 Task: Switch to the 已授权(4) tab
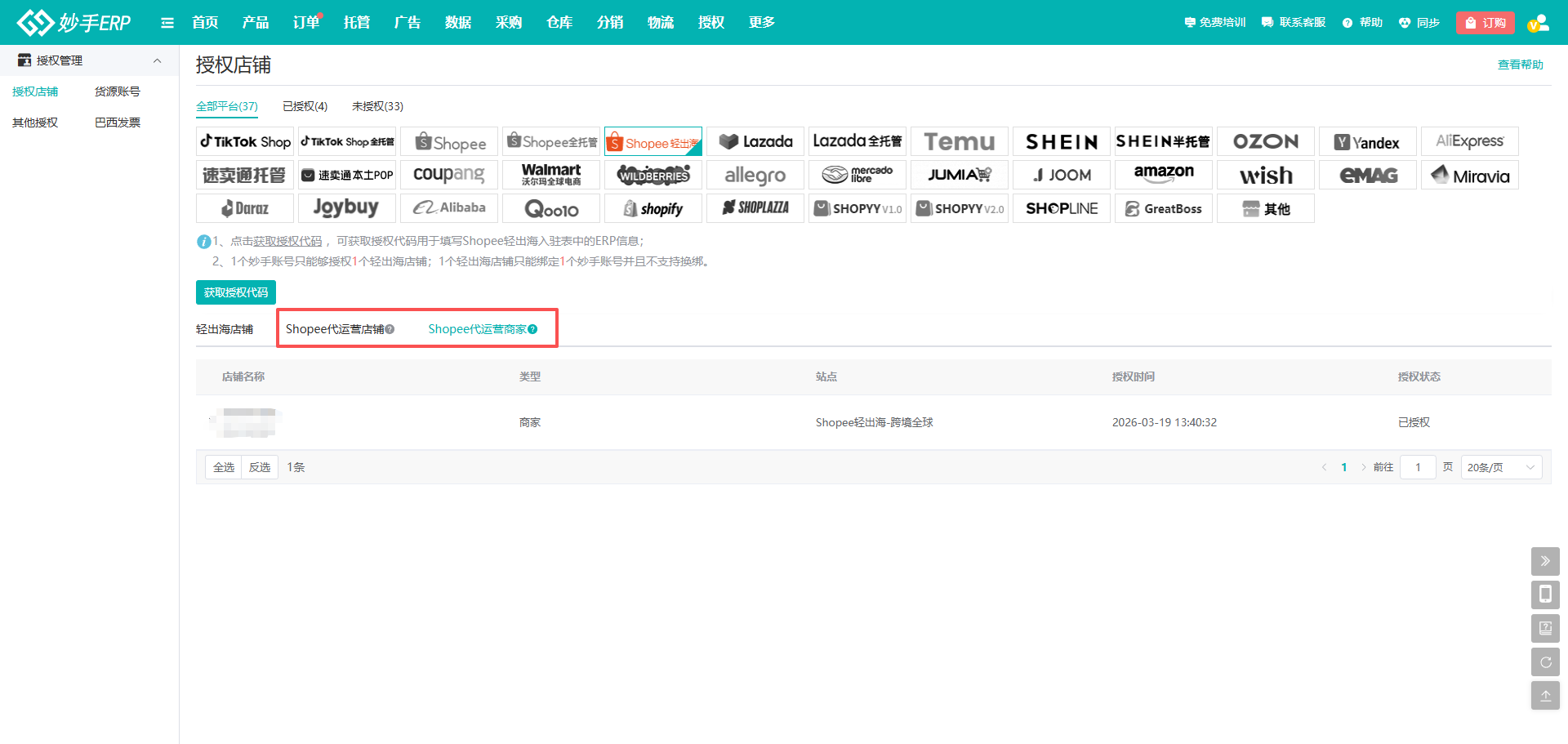point(305,106)
